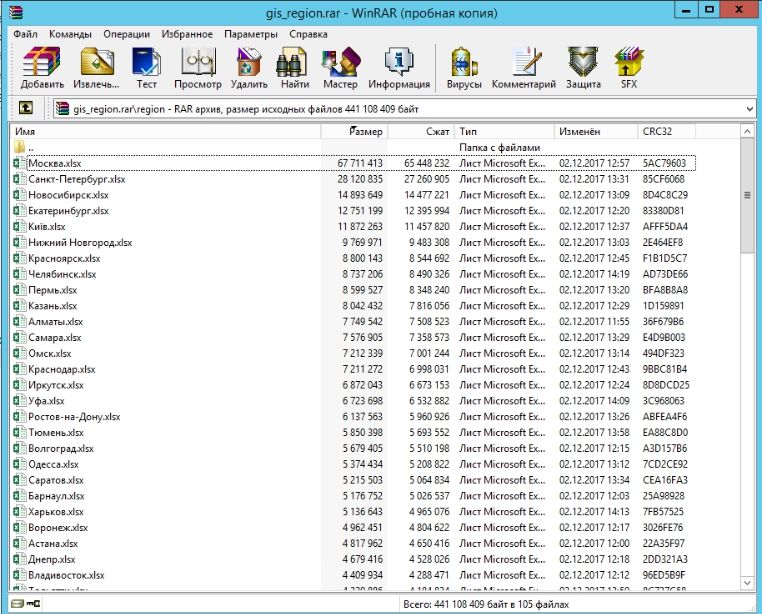The height and width of the screenshot is (614, 762).
Task: Open the Операции menu
Action: 126,34
